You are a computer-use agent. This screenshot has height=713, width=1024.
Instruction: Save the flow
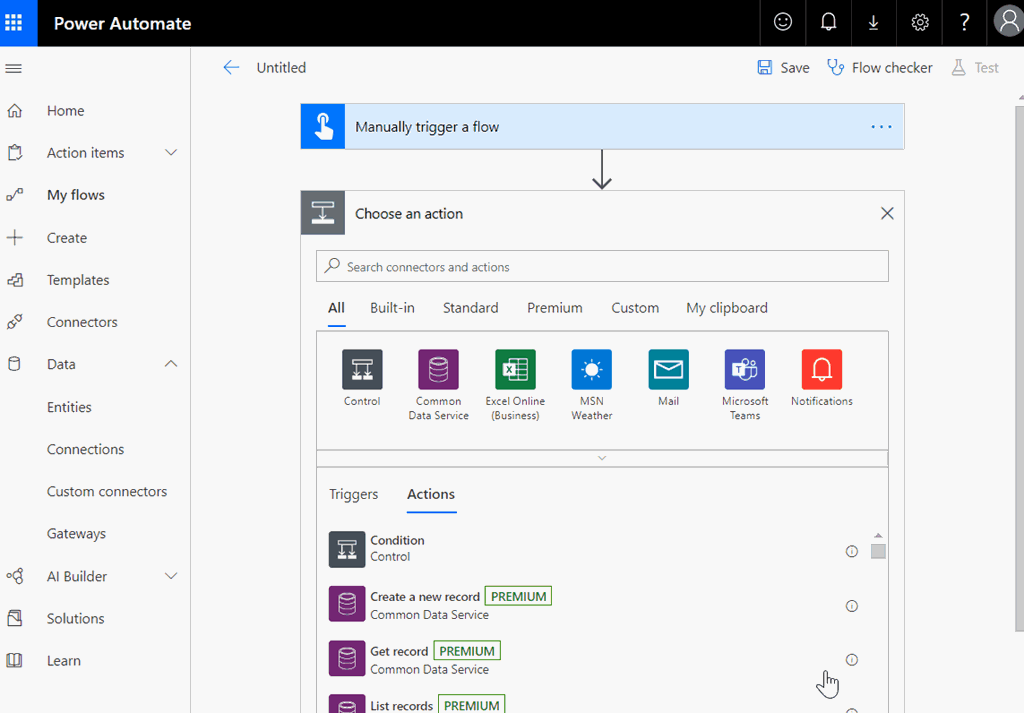tap(783, 68)
